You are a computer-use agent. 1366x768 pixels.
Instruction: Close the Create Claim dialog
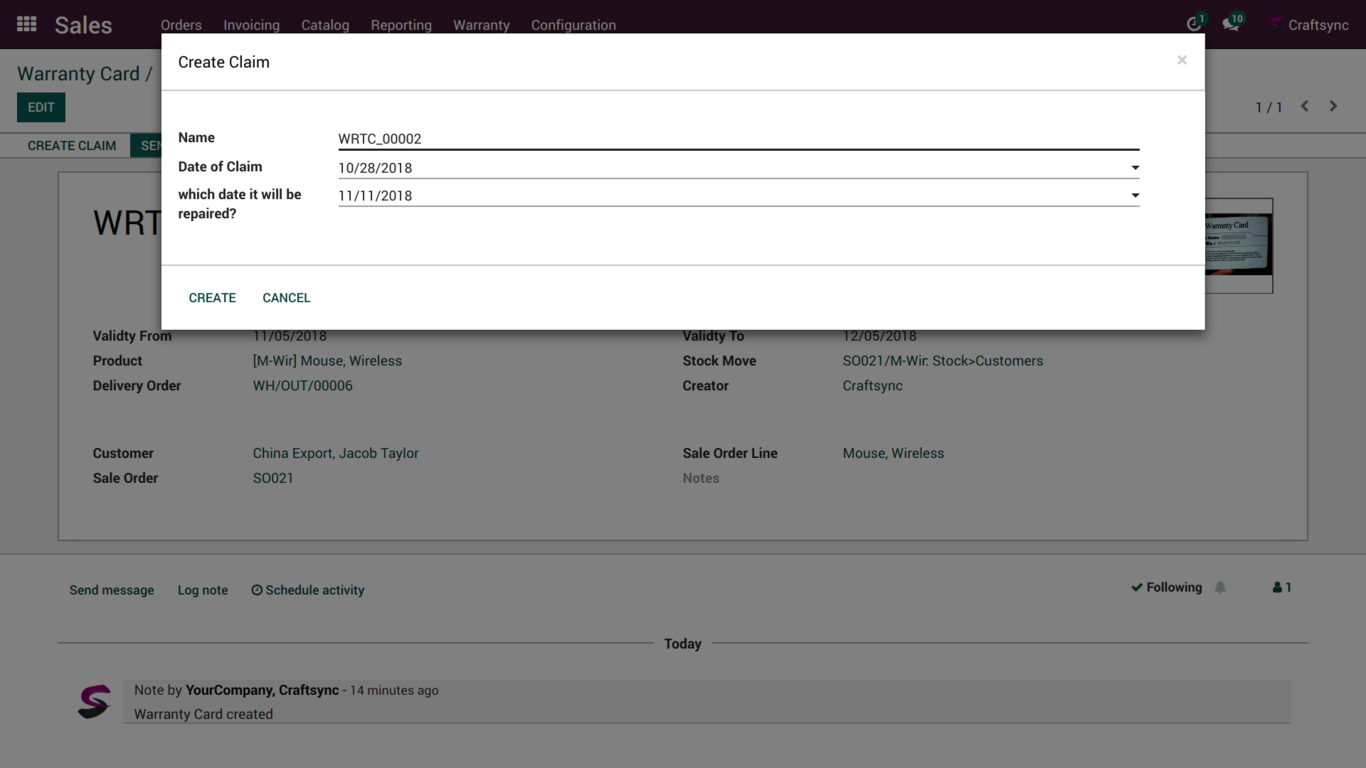point(1182,61)
